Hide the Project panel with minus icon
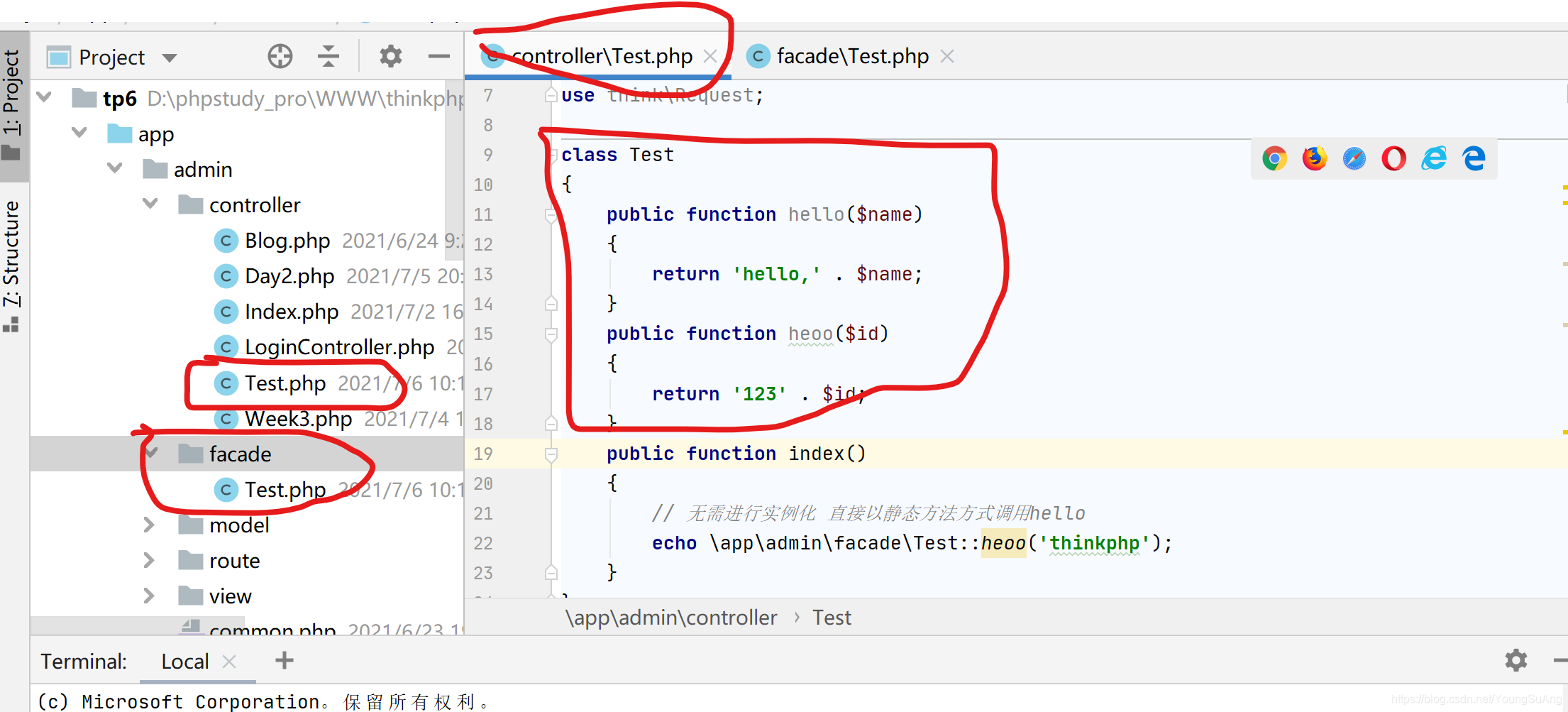 point(439,56)
